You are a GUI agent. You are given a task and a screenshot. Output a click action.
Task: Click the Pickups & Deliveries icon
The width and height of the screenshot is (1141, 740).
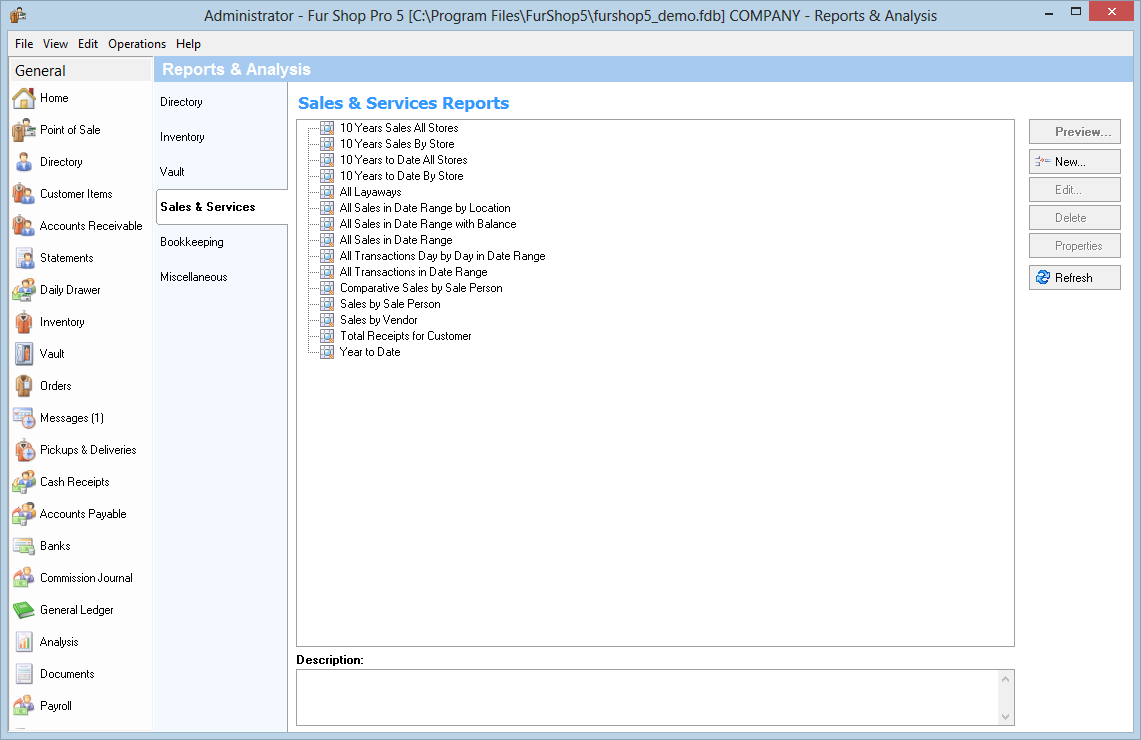click(24, 450)
